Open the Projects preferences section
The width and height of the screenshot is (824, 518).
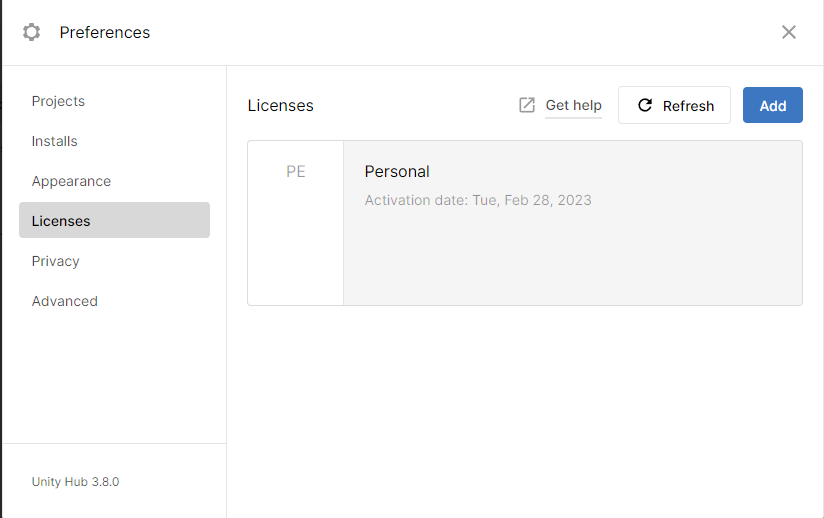(58, 101)
